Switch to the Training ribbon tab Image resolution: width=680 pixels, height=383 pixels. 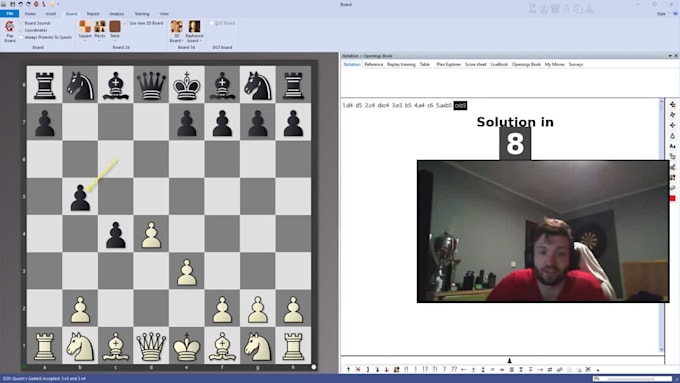pyautogui.click(x=142, y=14)
